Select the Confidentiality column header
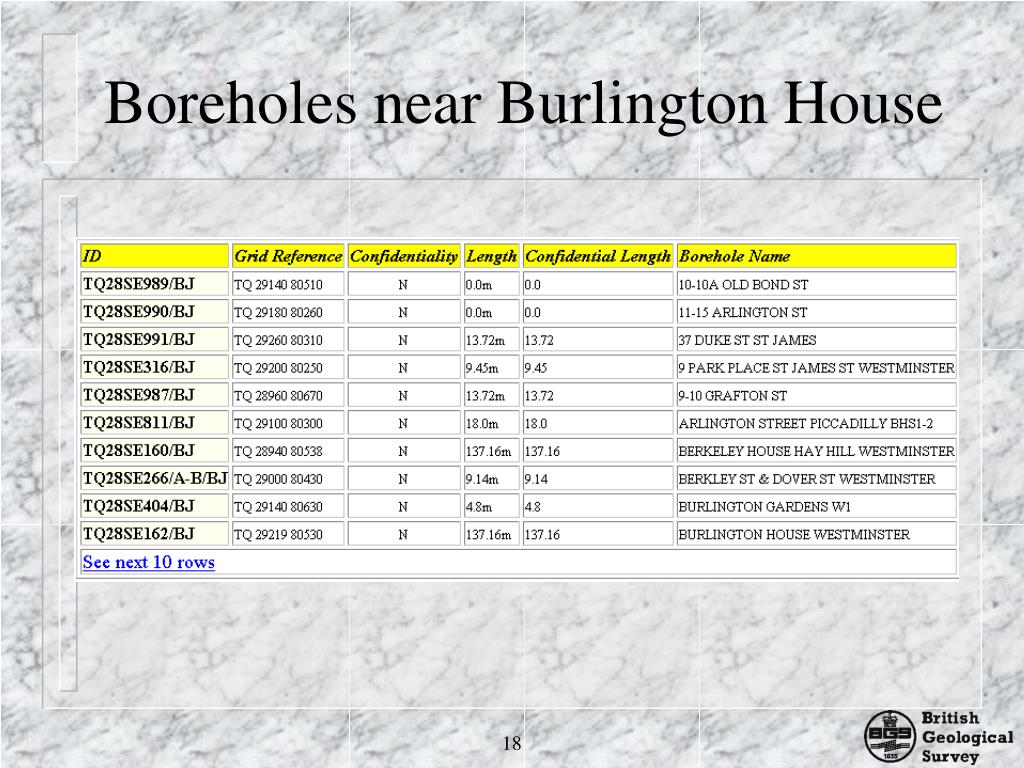Image resolution: width=1024 pixels, height=768 pixels. tap(404, 256)
